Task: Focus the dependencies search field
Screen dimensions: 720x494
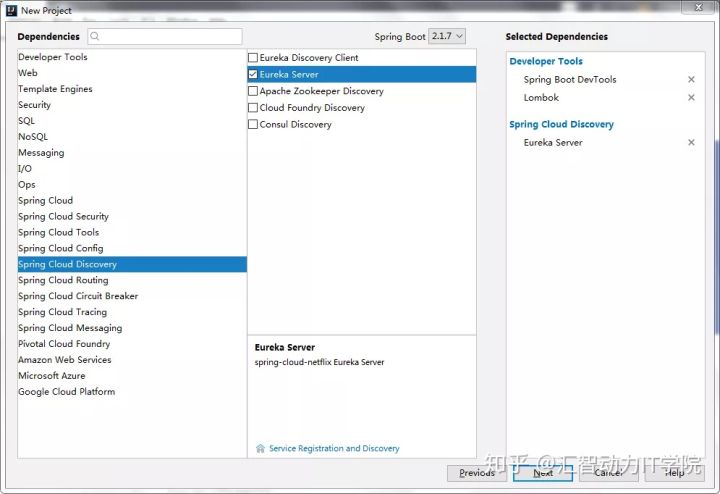Action: [x=170, y=37]
